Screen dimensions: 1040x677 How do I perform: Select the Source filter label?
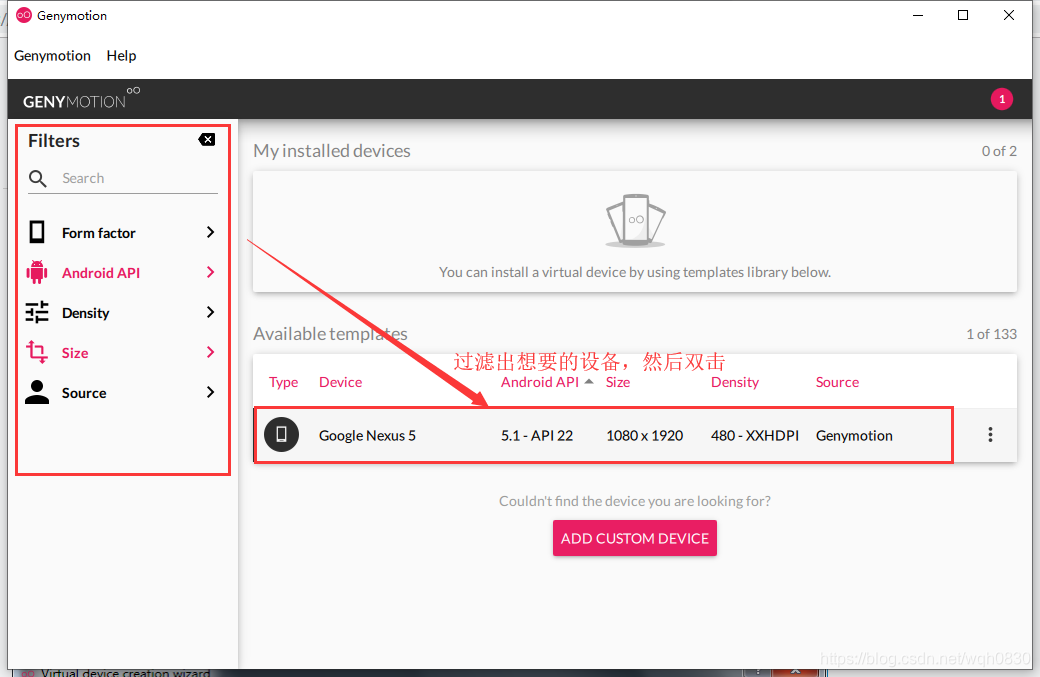point(84,393)
